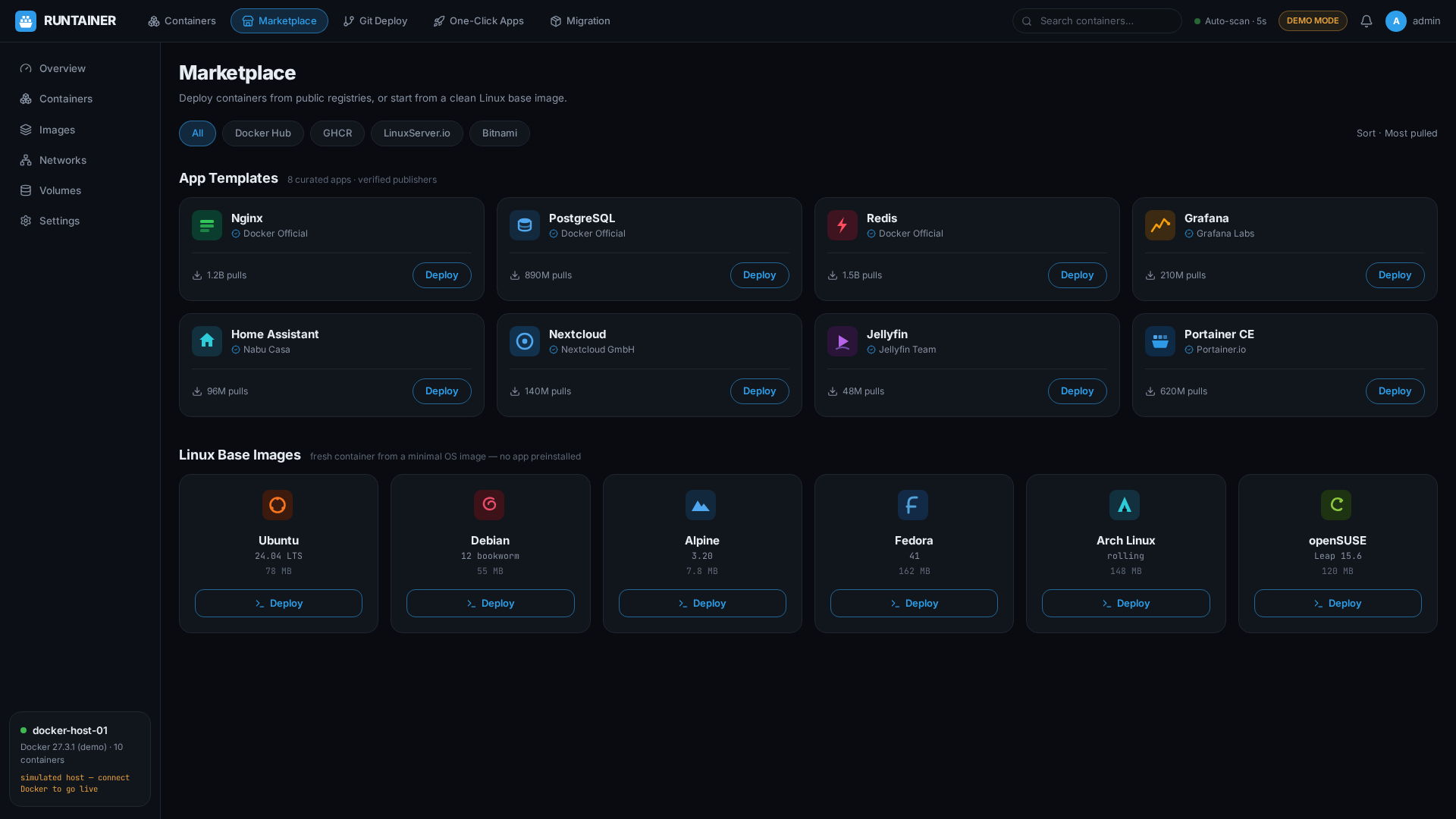Open the Sort Most pulled dropdown
The image size is (1456, 819).
[1397, 133]
